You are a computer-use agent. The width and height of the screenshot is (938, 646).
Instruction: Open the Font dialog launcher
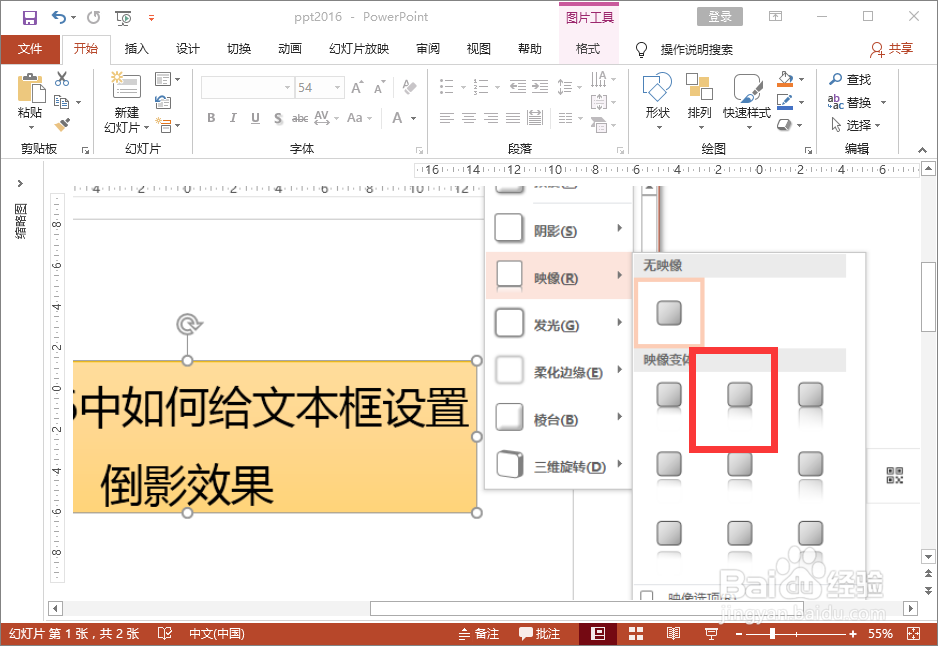[419, 150]
